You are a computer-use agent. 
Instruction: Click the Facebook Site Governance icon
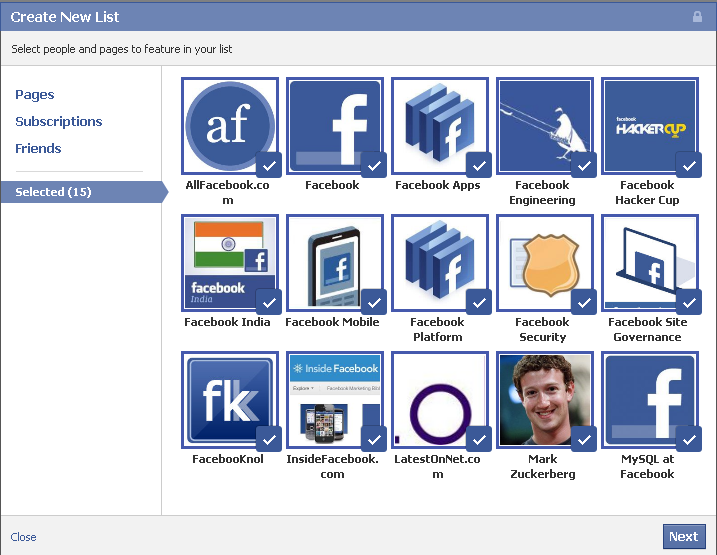click(650, 263)
